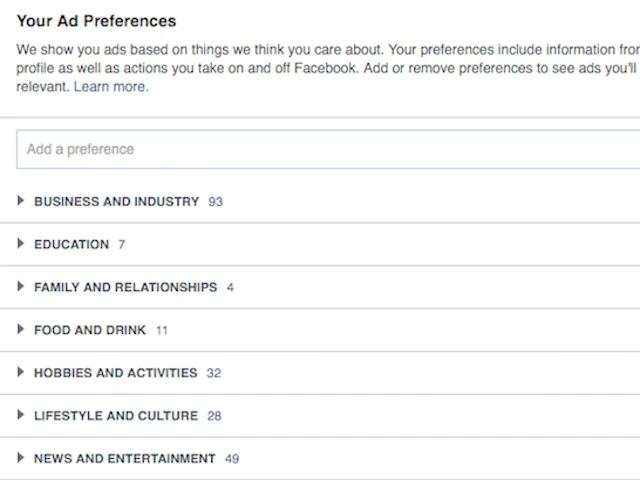Select LIFESTYLE AND CULTURE category label

114,416
